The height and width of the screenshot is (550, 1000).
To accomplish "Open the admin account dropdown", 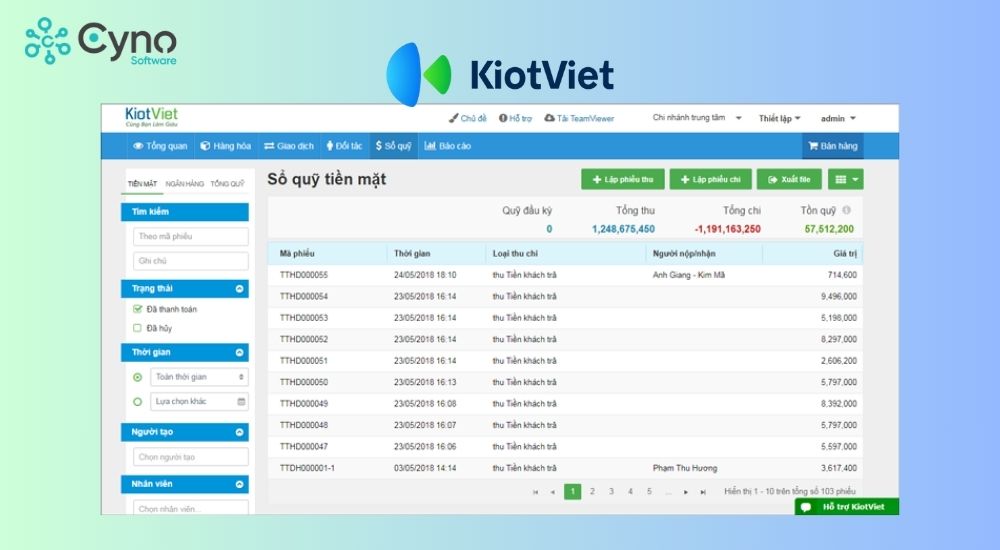I will (x=838, y=119).
